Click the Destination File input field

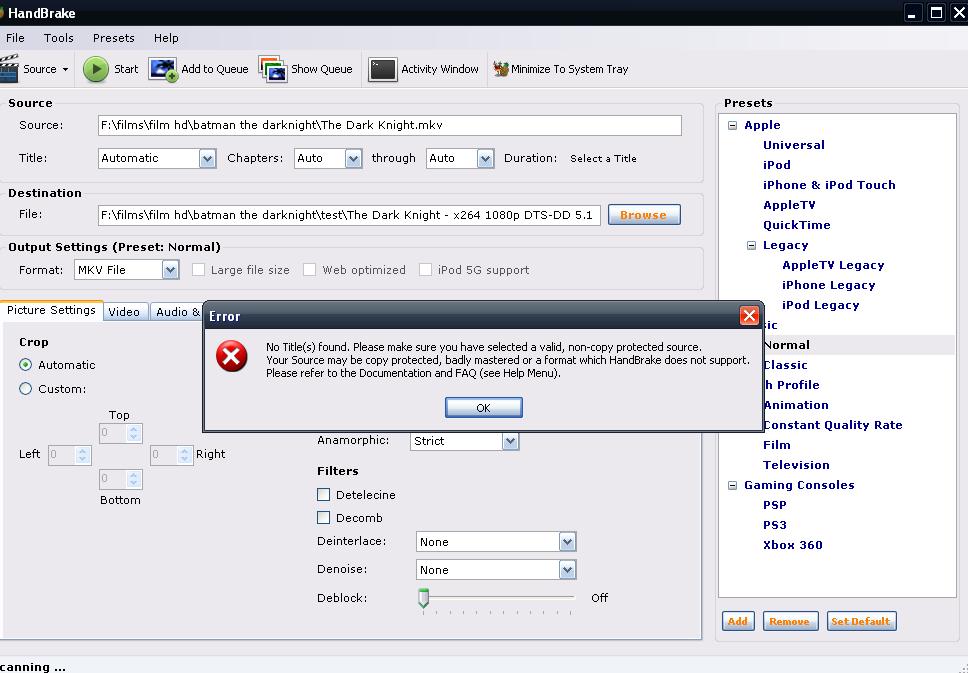[349, 215]
